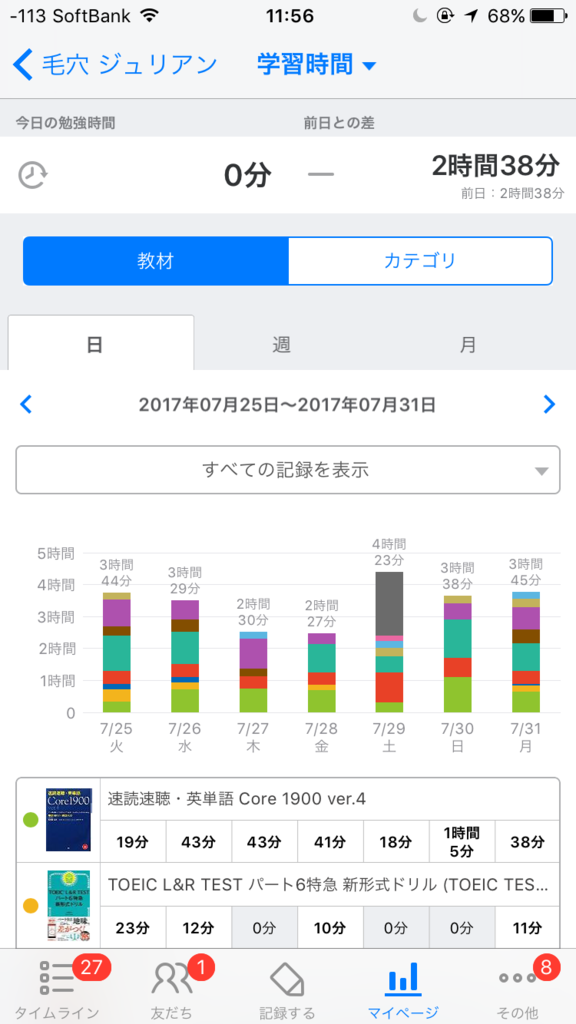576x1024 pixels.
Task: Tap the 23分 cell for TOEIC drill
Action: tap(133, 927)
